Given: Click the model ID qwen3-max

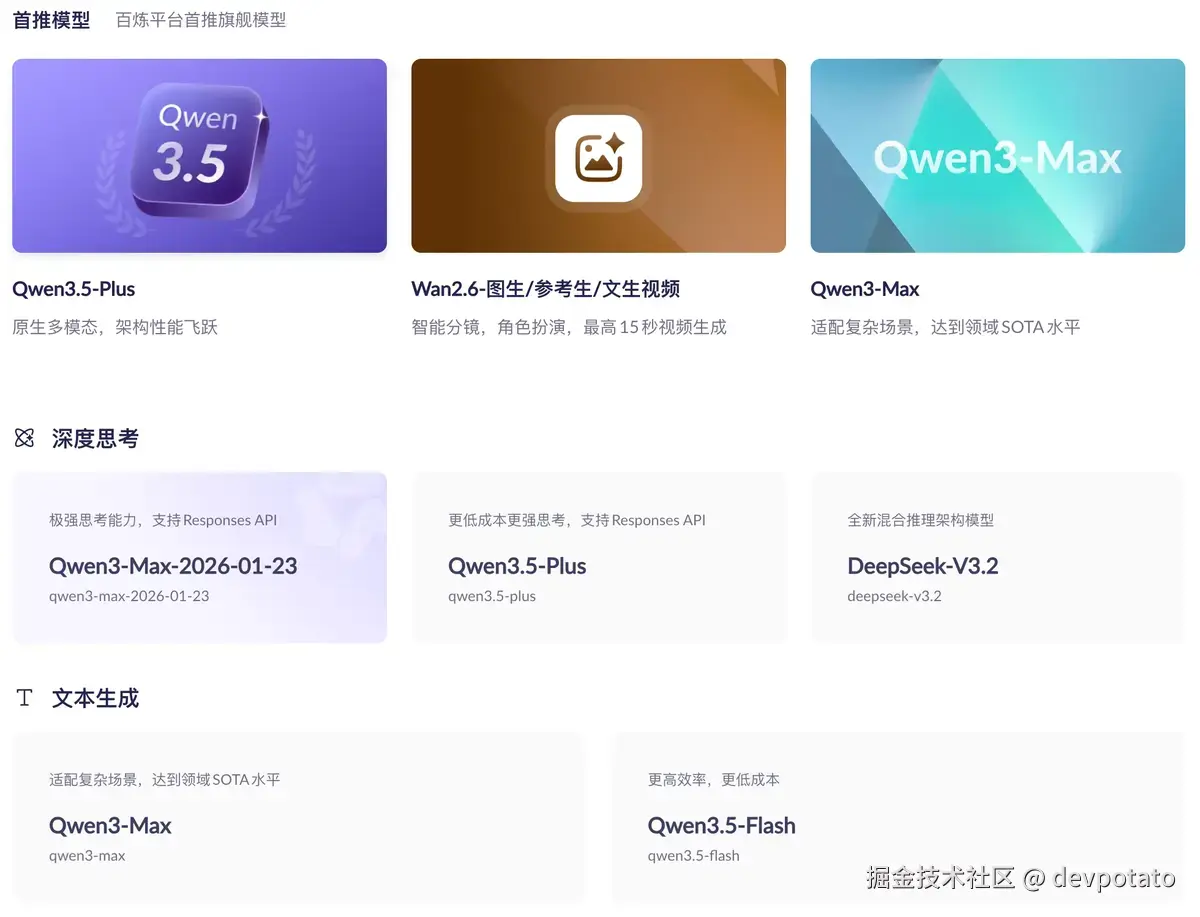Looking at the screenshot, I should click(x=87, y=856).
